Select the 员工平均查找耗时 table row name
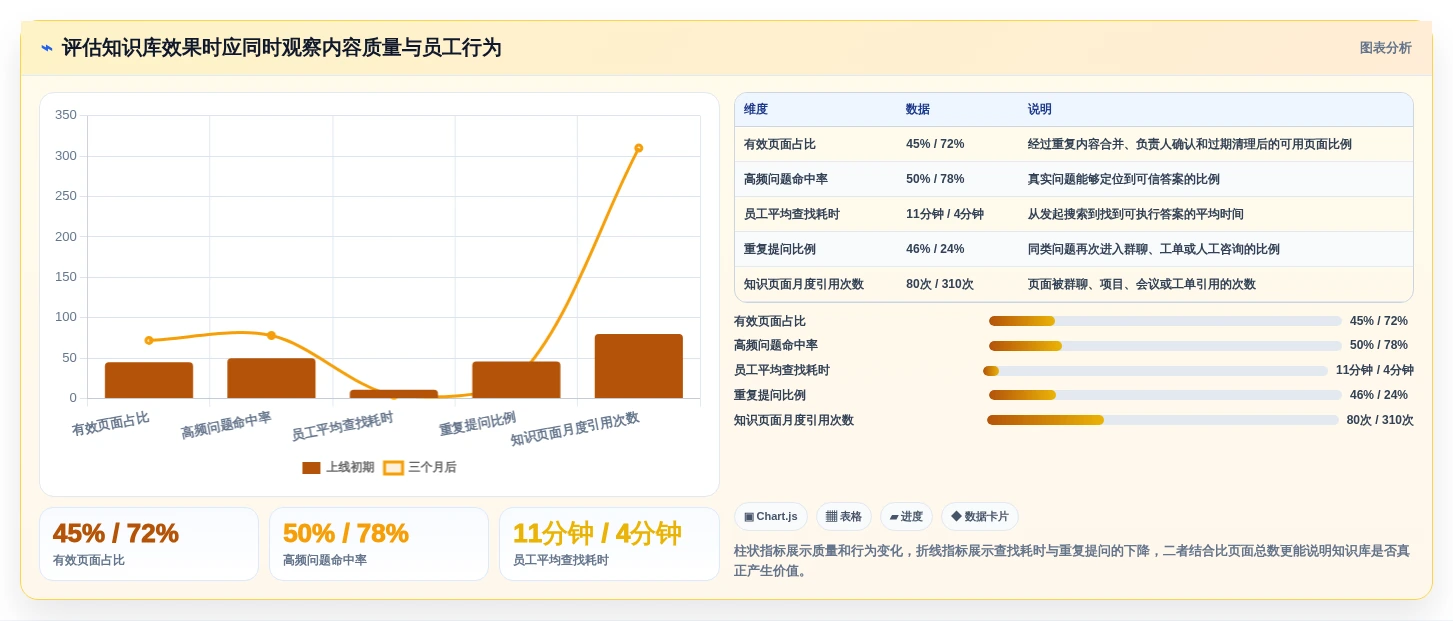This screenshot has height=621, width=1453. (792, 214)
